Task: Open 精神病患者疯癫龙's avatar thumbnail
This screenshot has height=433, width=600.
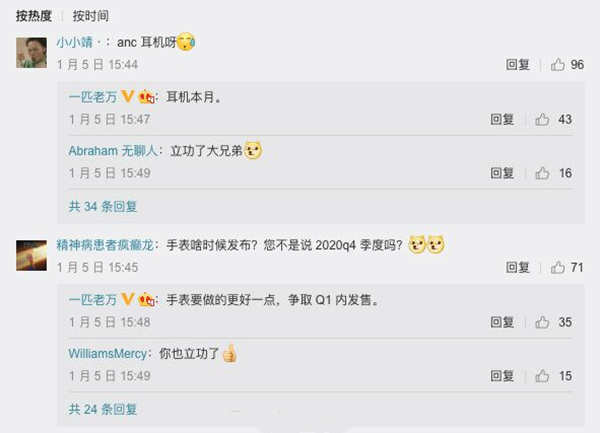Action: pyautogui.click(x=31, y=256)
